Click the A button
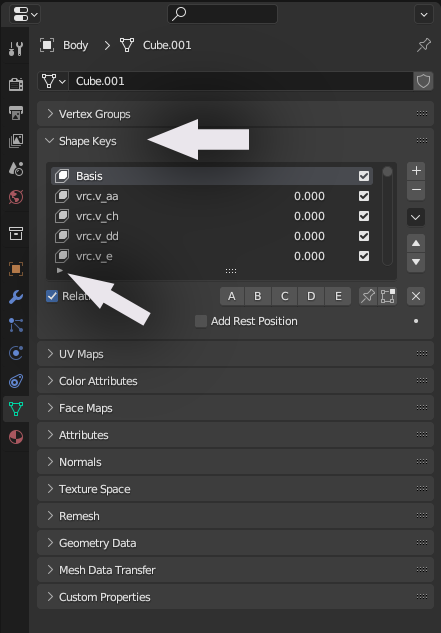The width and height of the screenshot is (441, 633). point(232,296)
